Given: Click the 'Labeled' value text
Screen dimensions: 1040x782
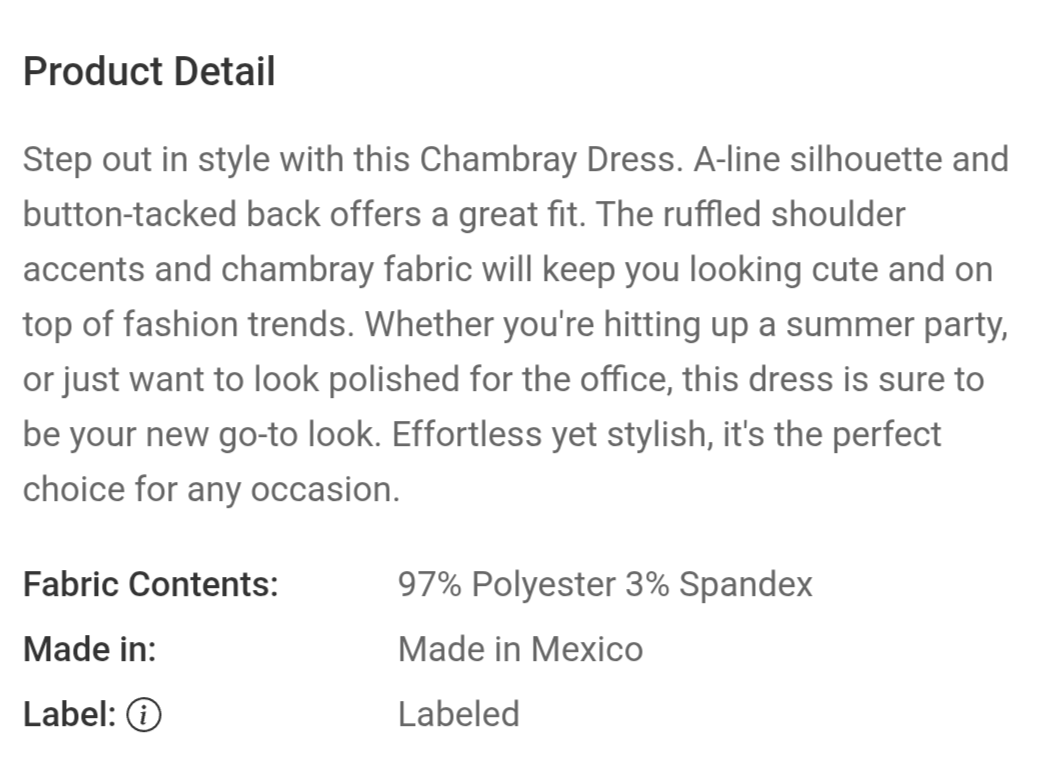Looking at the screenshot, I should 458,714.
